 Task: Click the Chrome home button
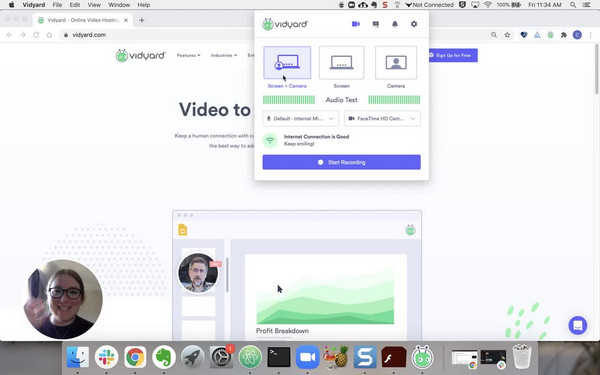[49, 35]
